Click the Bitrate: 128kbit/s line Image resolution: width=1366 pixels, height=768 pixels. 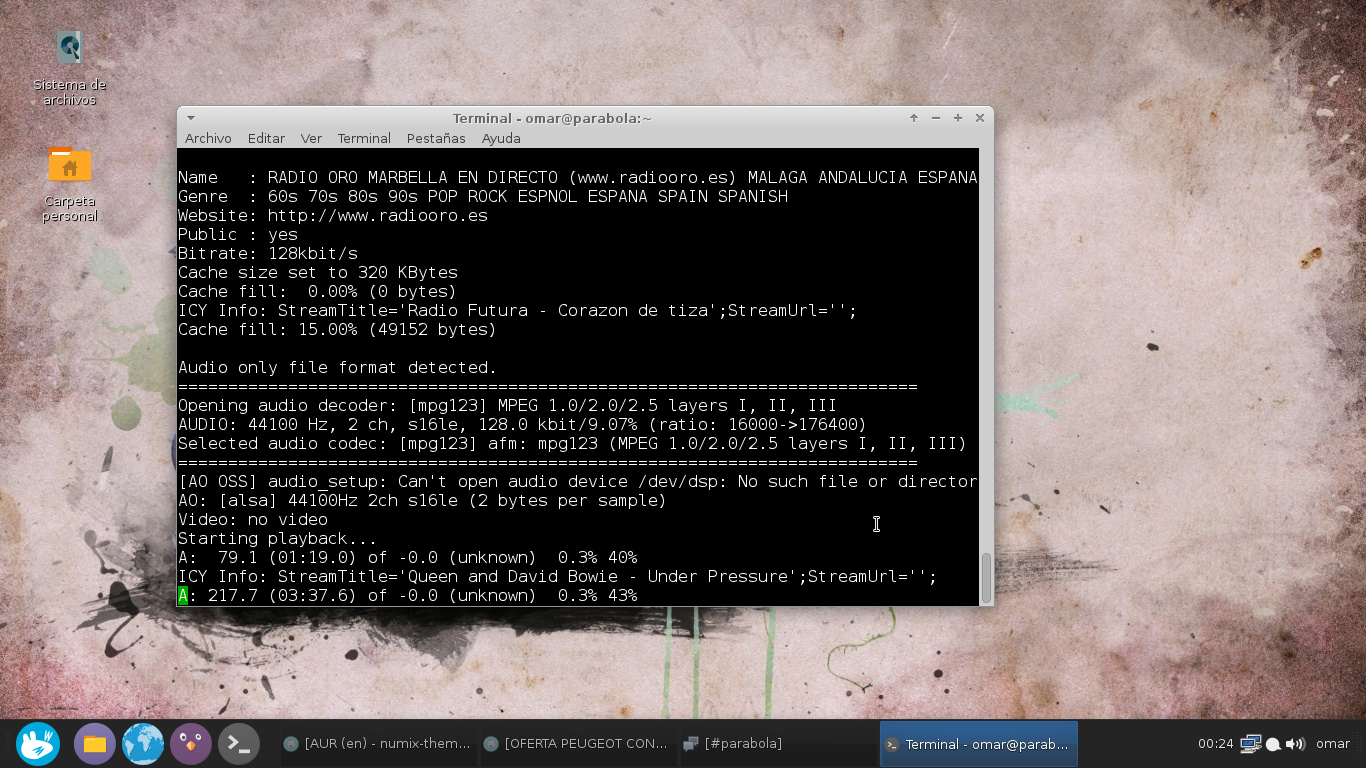coord(268,253)
